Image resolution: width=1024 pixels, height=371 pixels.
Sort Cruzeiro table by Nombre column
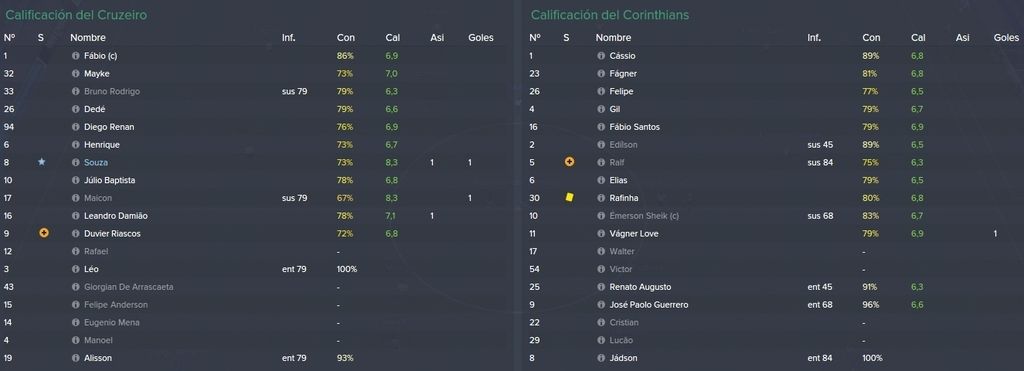tap(88, 38)
